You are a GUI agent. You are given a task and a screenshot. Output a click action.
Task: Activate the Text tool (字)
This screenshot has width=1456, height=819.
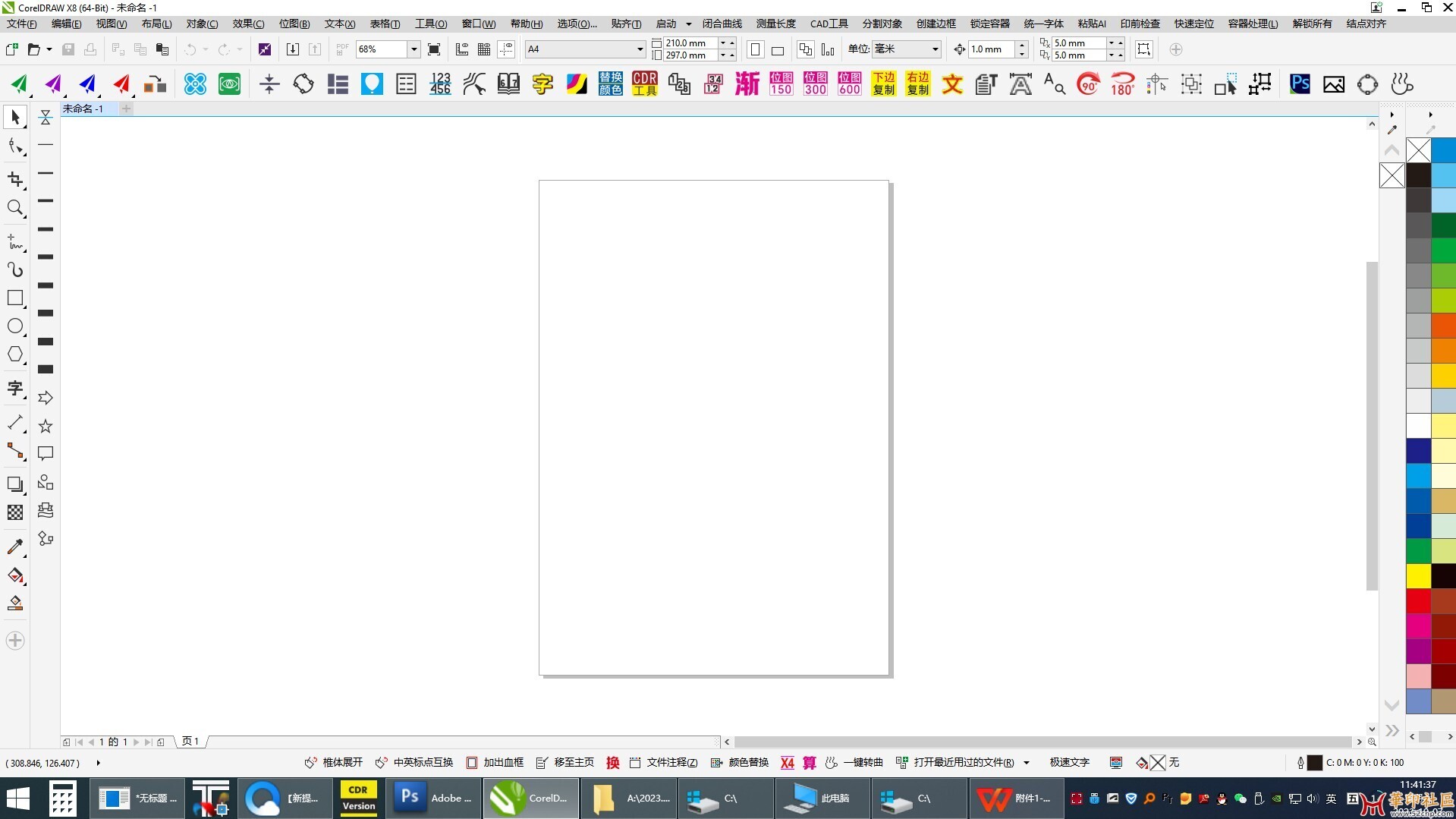(15, 389)
